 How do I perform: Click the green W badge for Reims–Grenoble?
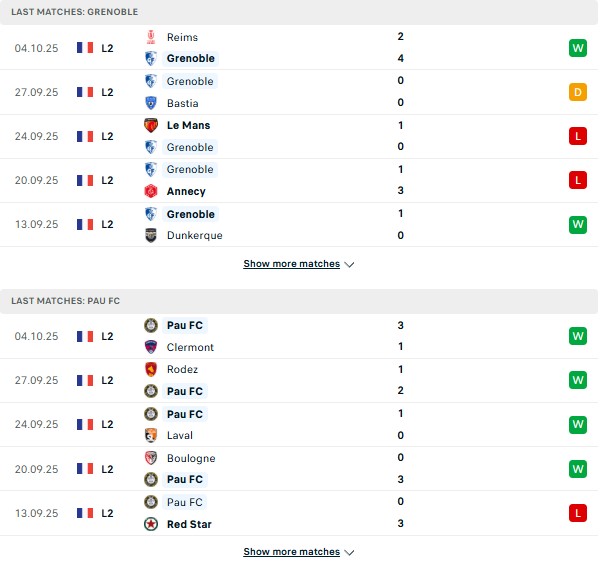click(x=577, y=47)
